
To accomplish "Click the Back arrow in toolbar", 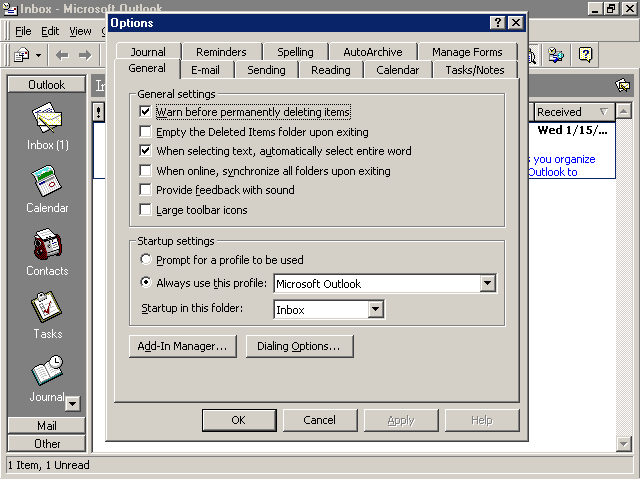I will [x=62, y=55].
